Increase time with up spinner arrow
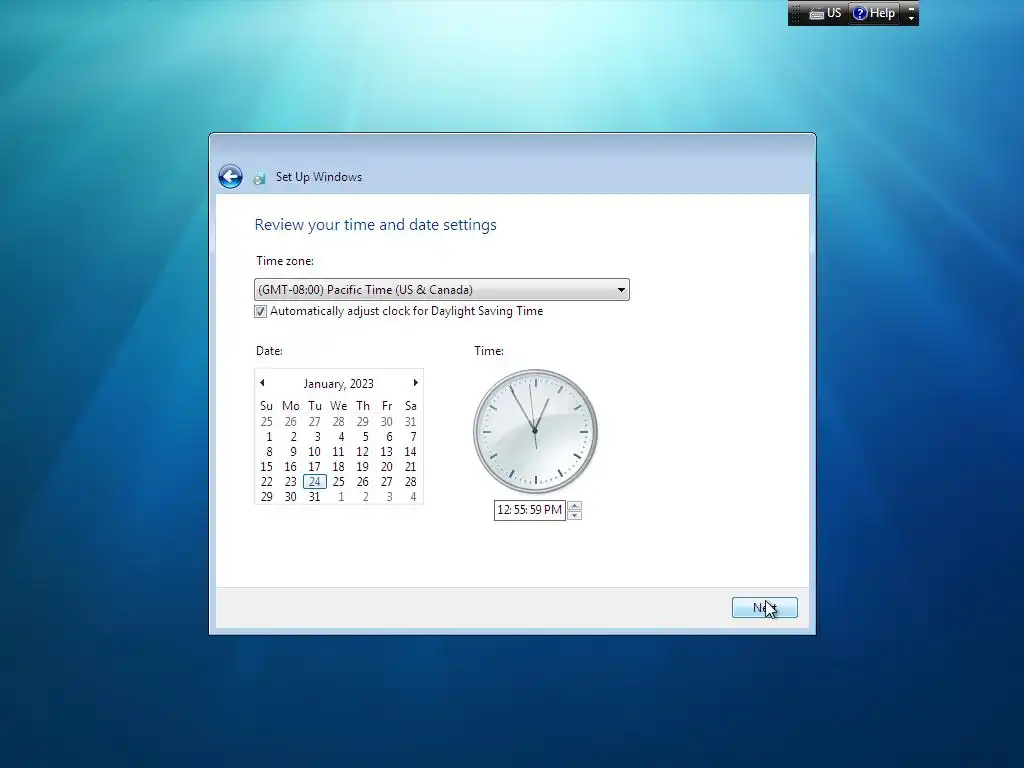Image resolution: width=1024 pixels, height=768 pixels. click(575, 505)
